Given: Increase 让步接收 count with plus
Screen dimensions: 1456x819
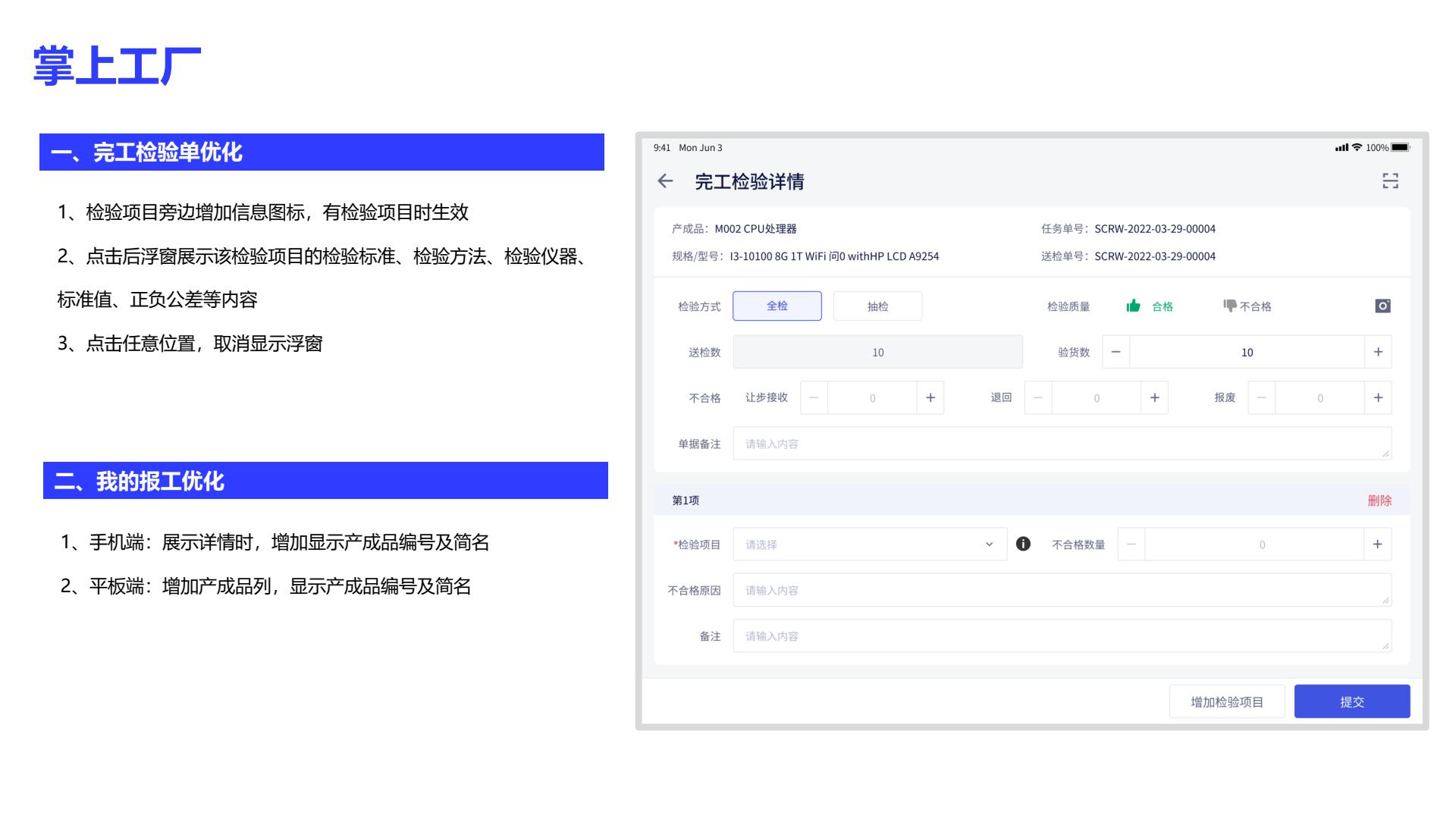Looking at the screenshot, I should (930, 397).
